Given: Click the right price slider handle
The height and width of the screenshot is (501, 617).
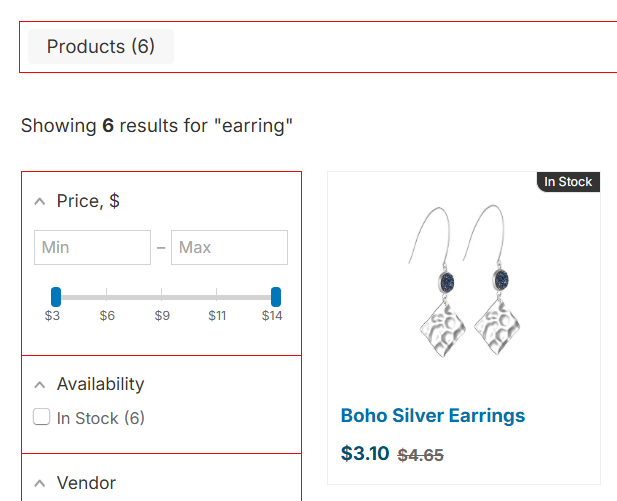Looking at the screenshot, I should [276, 297].
